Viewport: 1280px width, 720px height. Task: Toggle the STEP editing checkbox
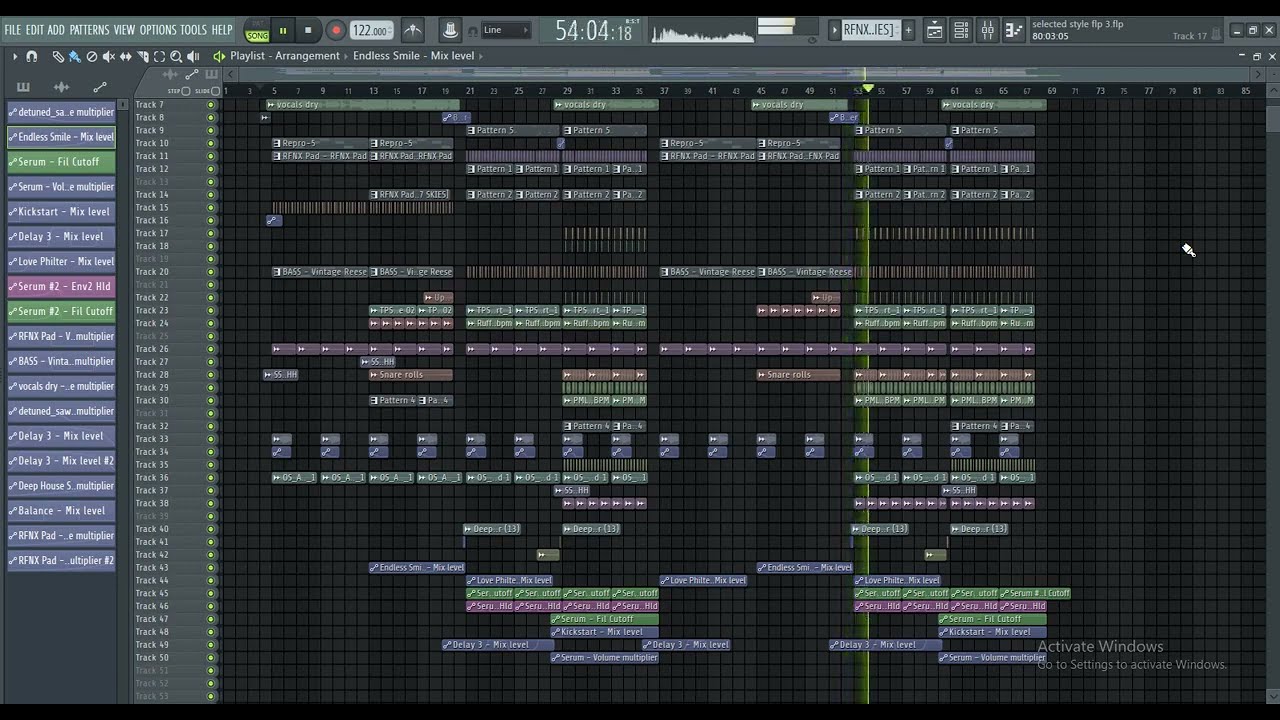pos(185,91)
